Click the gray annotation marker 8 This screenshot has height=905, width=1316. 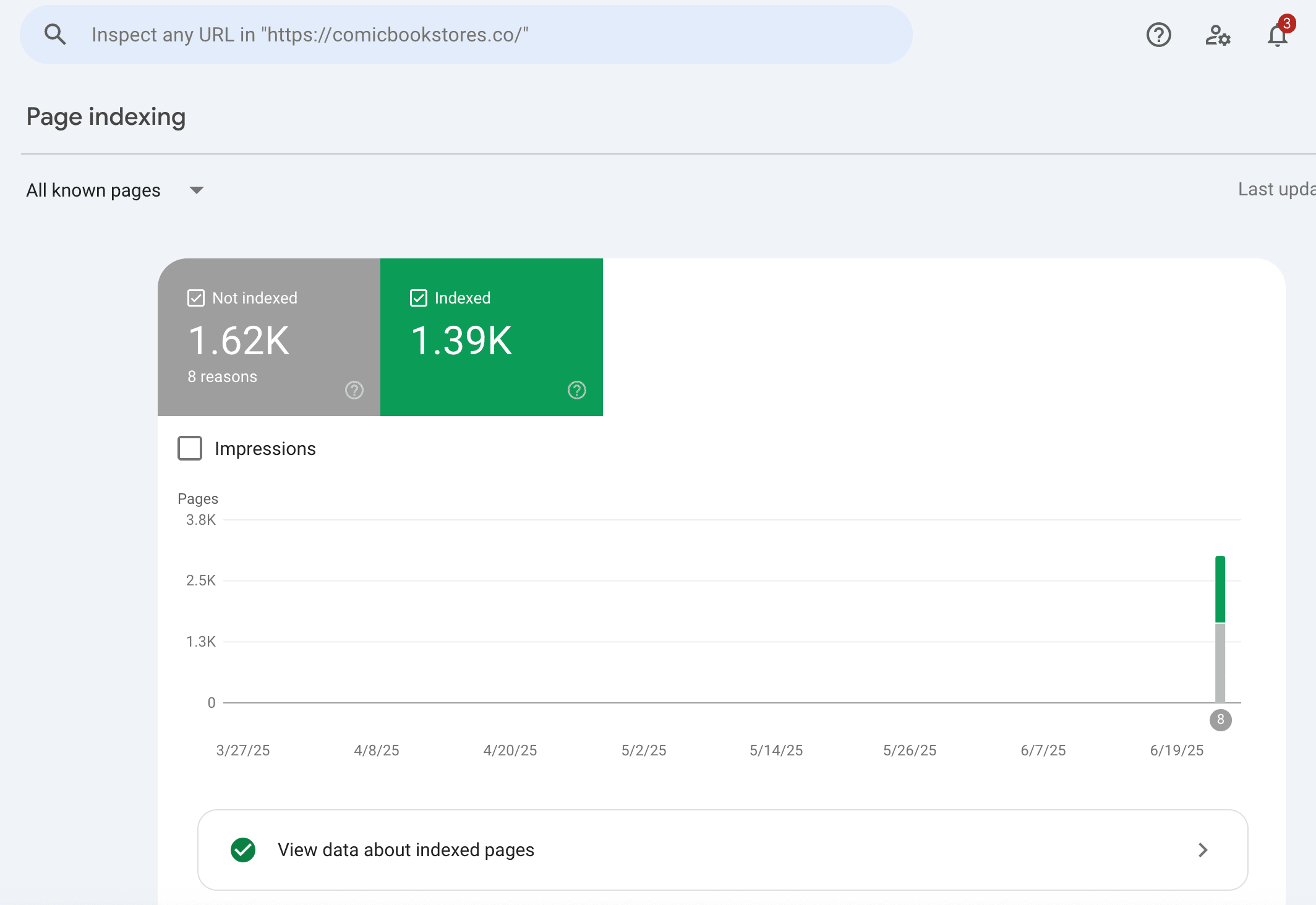click(1220, 720)
